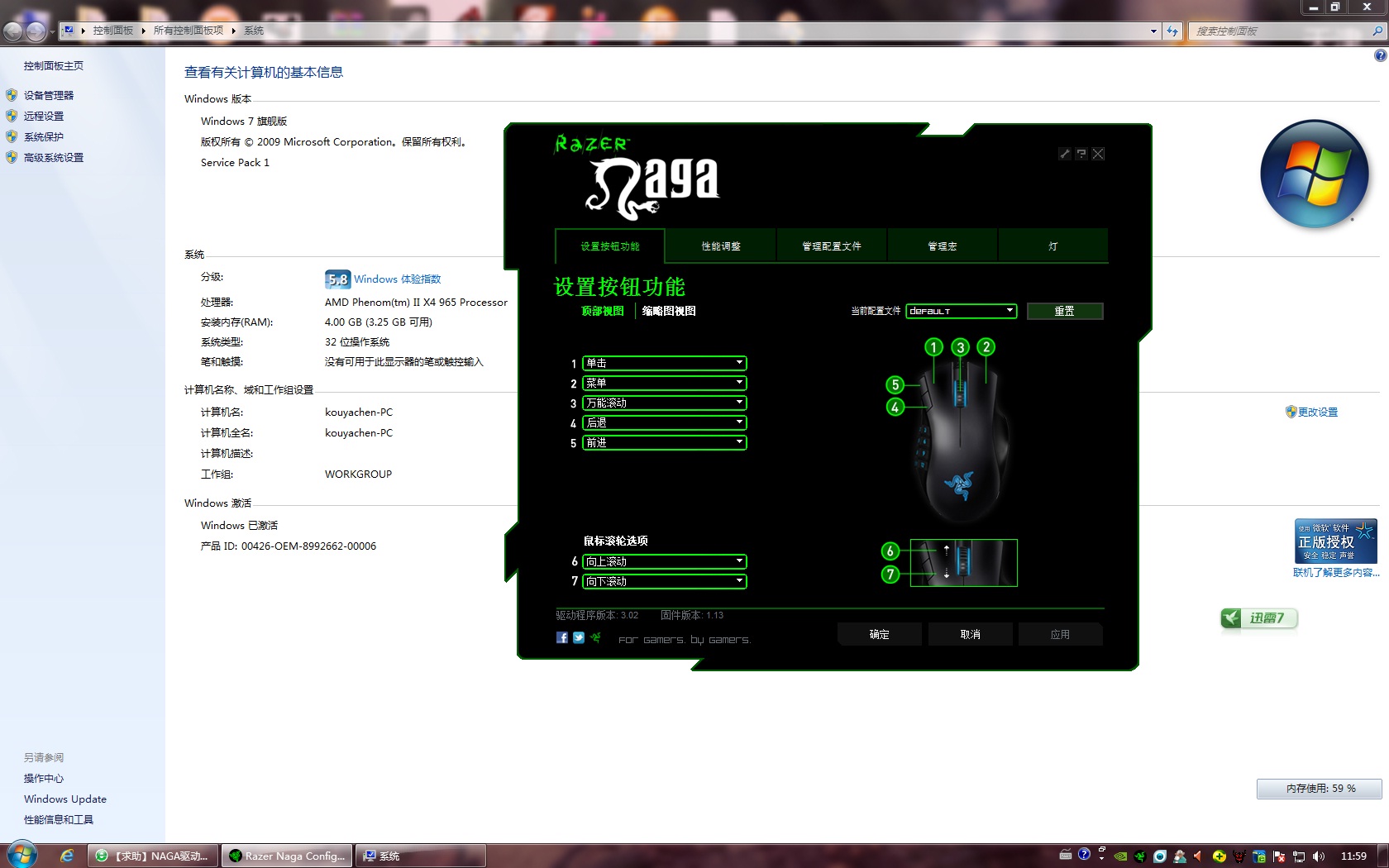Switch to the 管理配置文件 tab

[832, 246]
